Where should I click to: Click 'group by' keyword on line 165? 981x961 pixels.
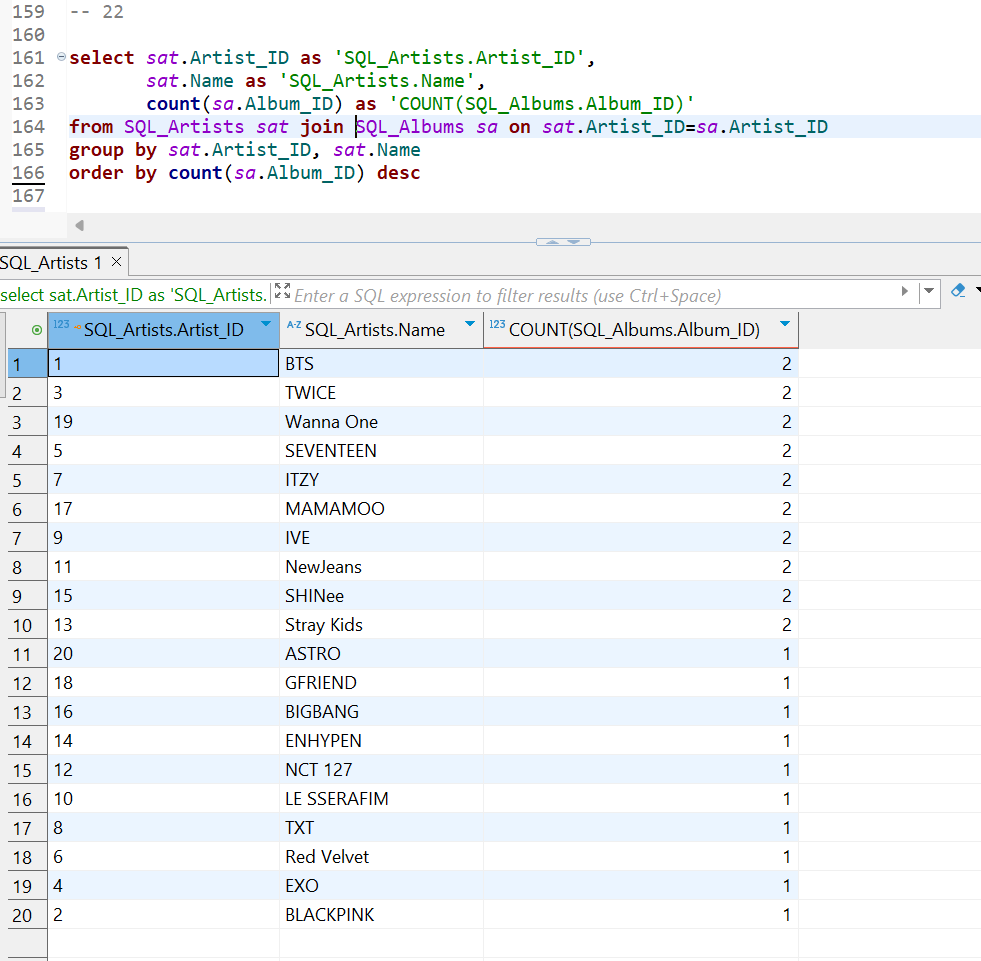pos(113,150)
